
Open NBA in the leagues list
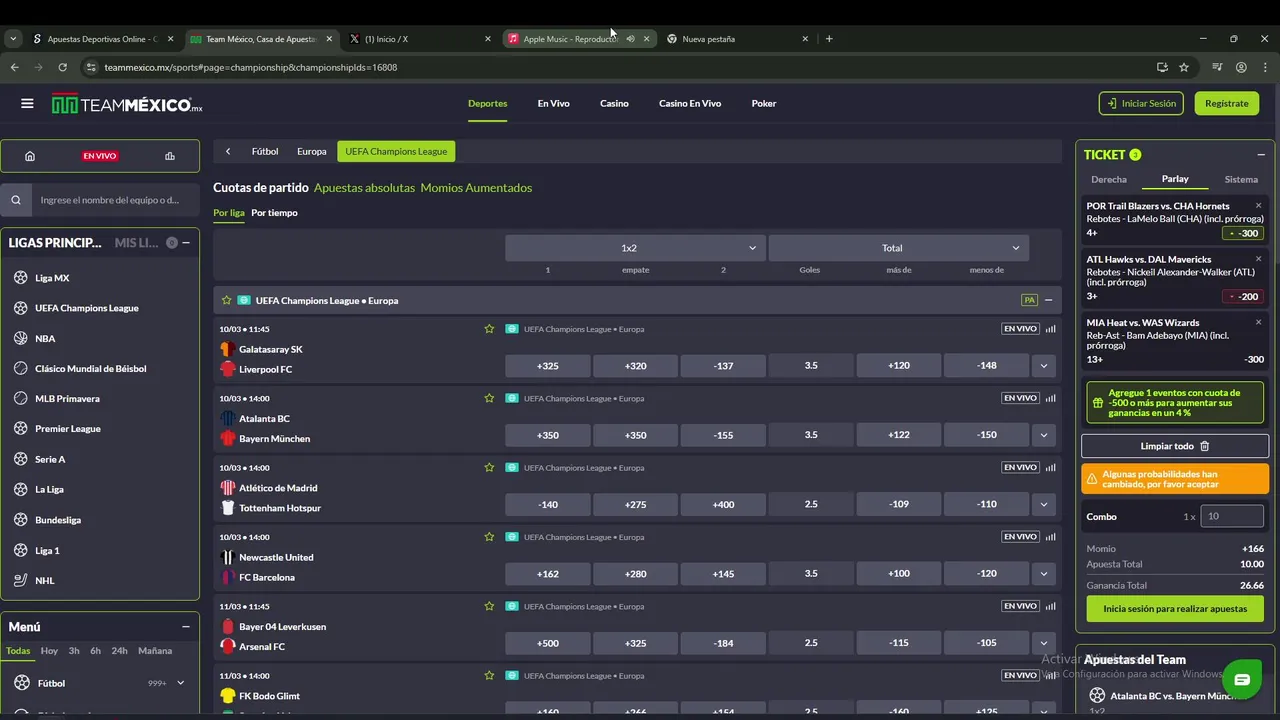coord(45,338)
